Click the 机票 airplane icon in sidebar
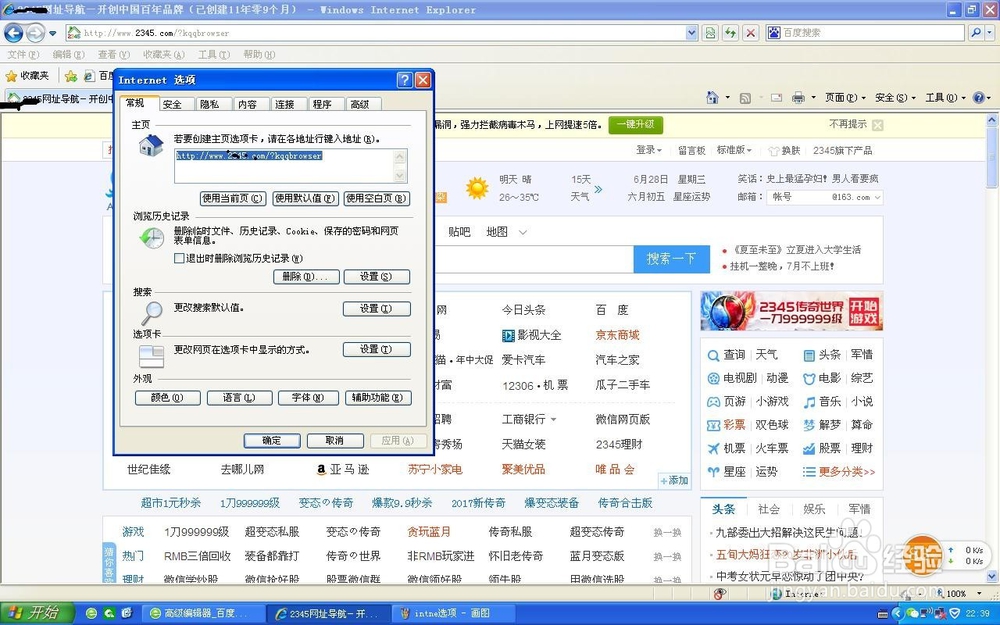The width and height of the screenshot is (1000, 625). tap(713, 449)
